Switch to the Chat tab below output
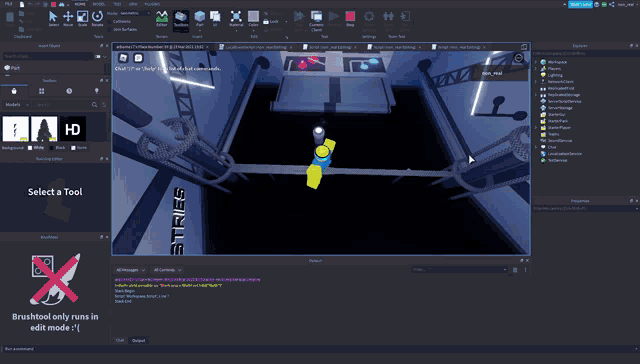Image resolution: width=640 pixels, height=364 pixels. [120, 340]
